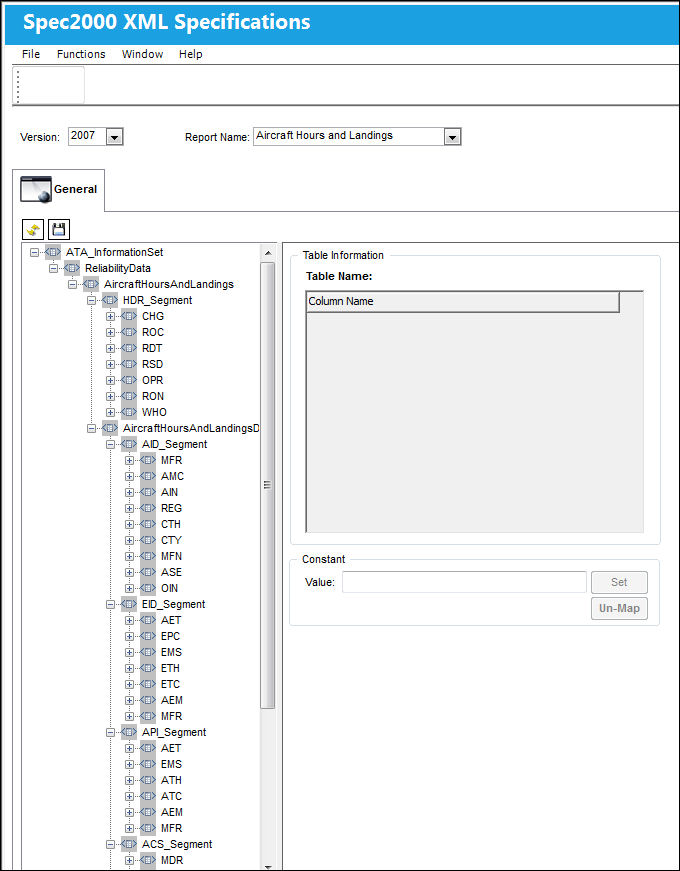Open the Functions menu
This screenshot has height=871, width=680.
click(x=81, y=54)
